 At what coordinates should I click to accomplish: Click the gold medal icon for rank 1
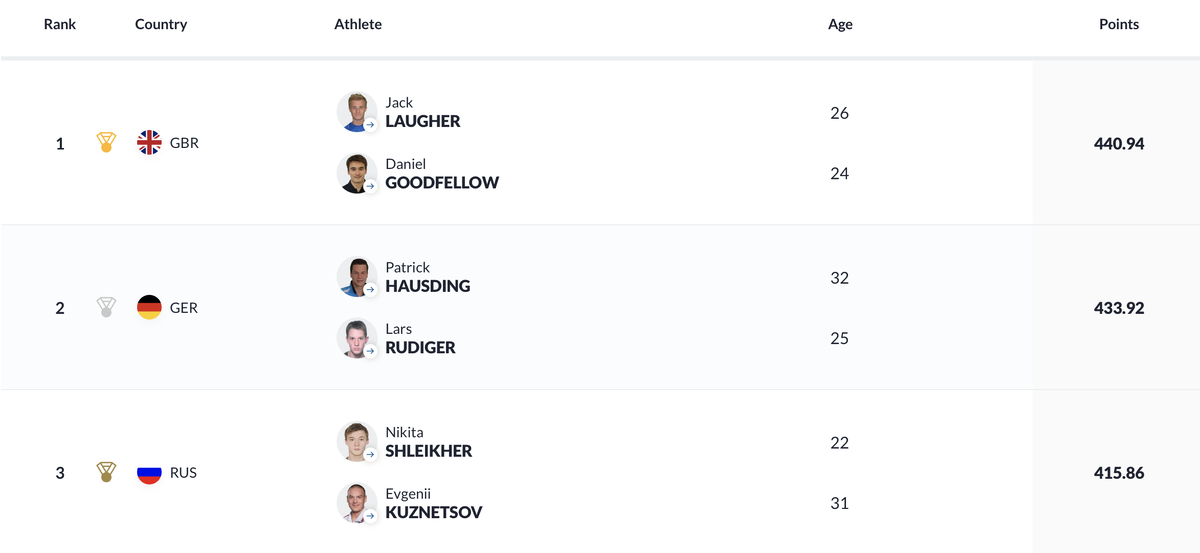pos(106,143)
